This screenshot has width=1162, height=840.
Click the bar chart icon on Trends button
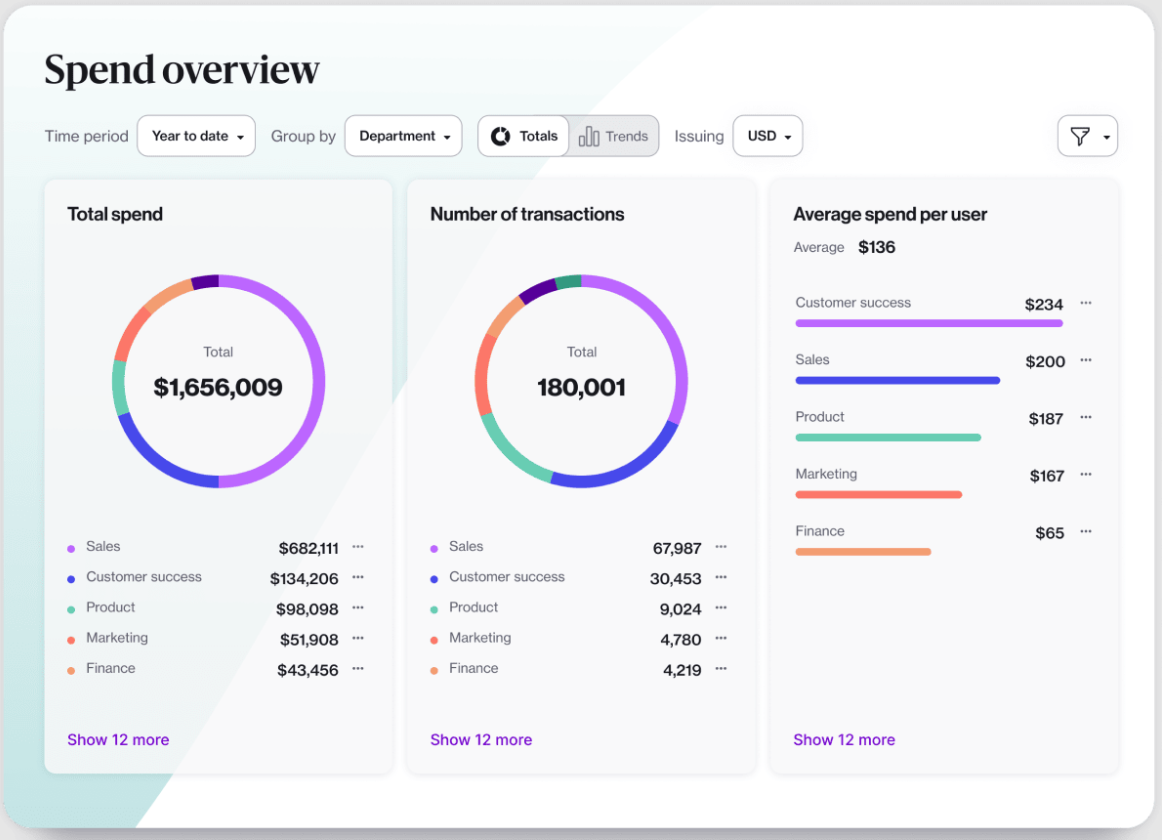coord(590,136)
